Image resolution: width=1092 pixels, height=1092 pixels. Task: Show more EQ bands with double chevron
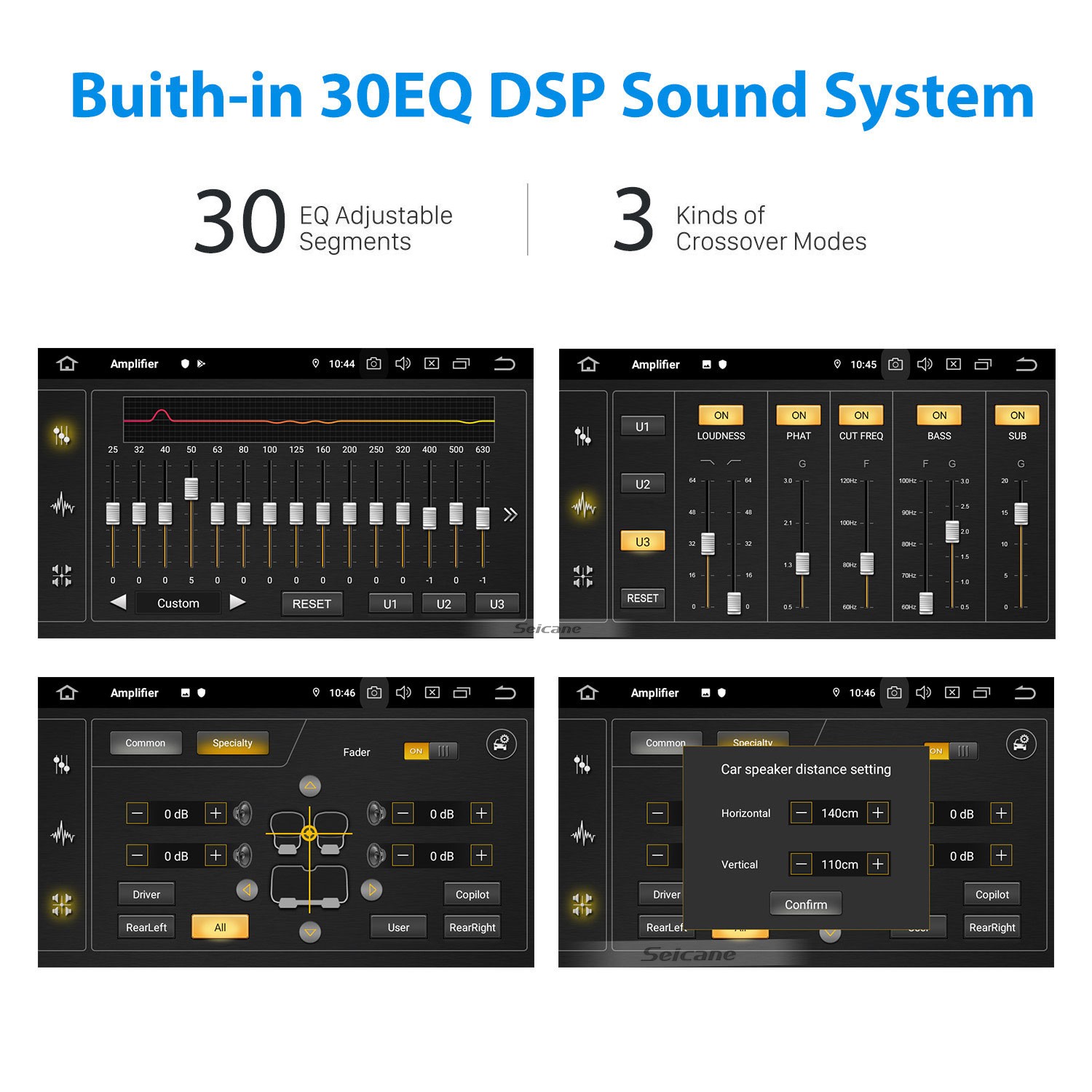click(x=510, y=515)
